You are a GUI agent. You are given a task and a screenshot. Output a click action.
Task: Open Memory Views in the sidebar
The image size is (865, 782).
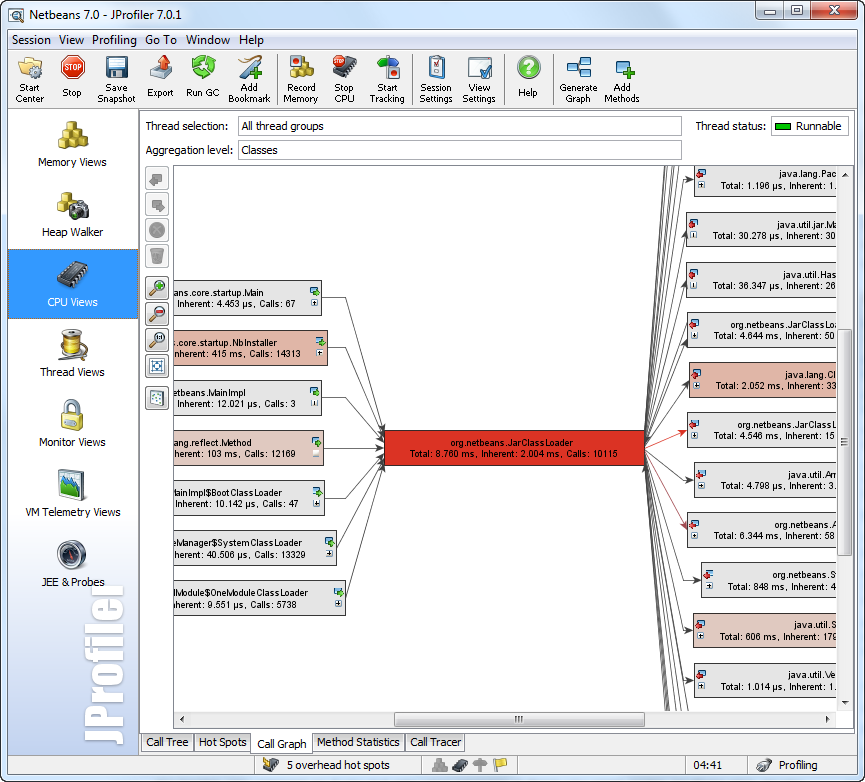tap(72, 144)
